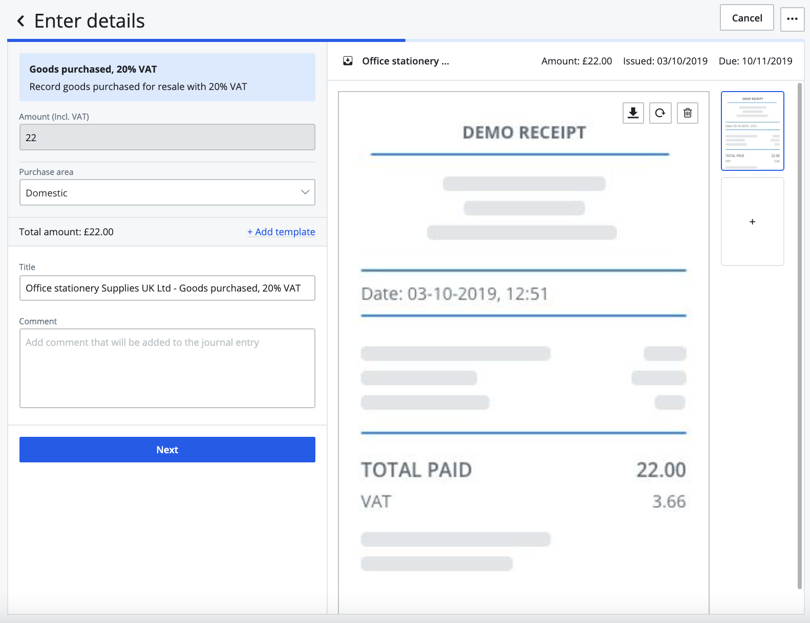This screenshot has width=810, height=623.
Task: Click Cancel in the top right
Action: click(x=746, y=18)
